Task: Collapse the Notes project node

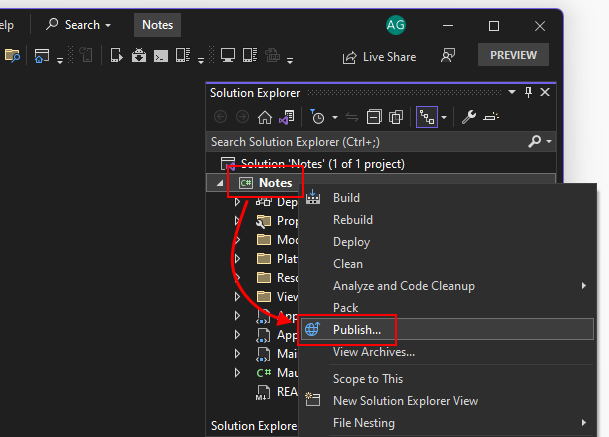Action: pyautogui.click(x=219, y=183)
